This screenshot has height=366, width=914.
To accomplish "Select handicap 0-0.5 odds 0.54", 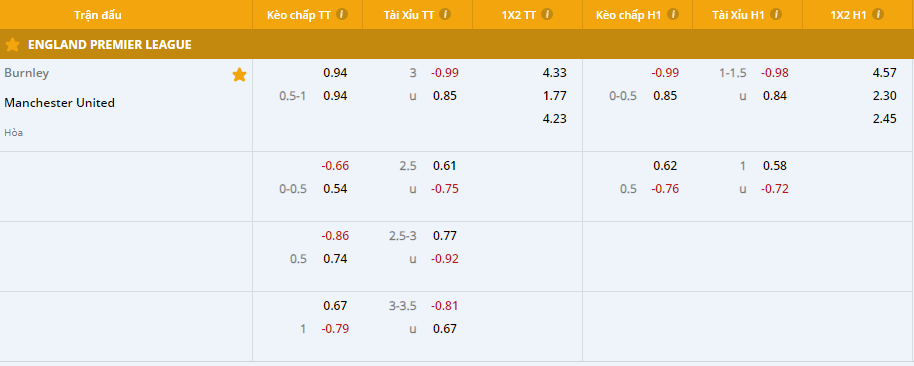I will (x=335, y=189).
